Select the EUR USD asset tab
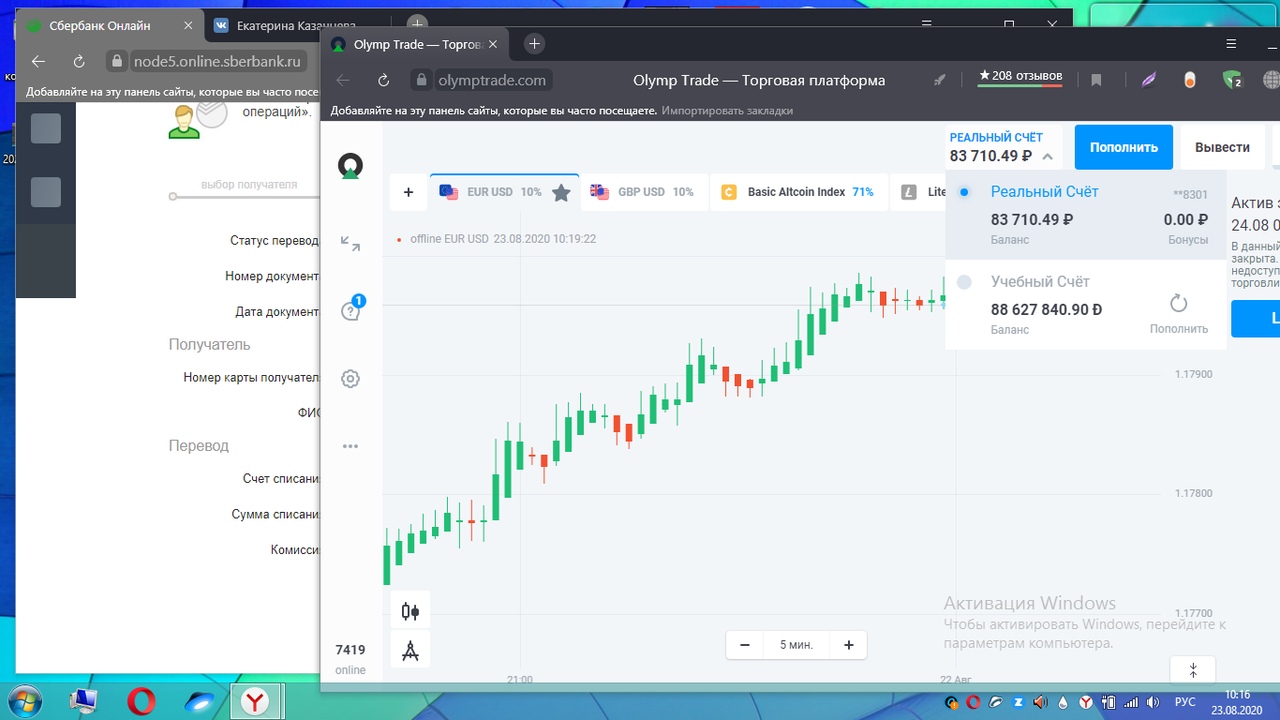1280x720 pixels. point(504,192)
